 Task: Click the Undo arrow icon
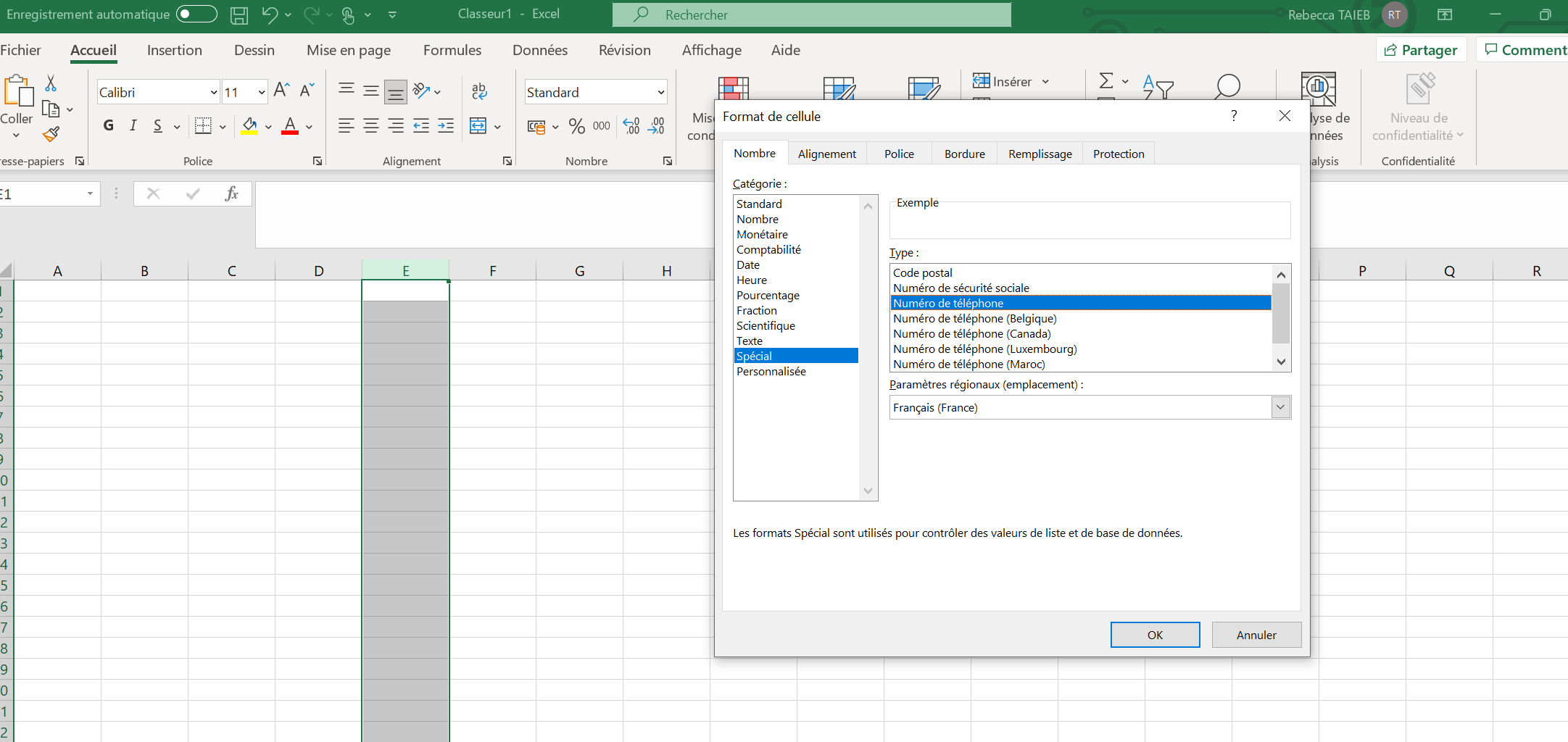click(x=270, y=14)
